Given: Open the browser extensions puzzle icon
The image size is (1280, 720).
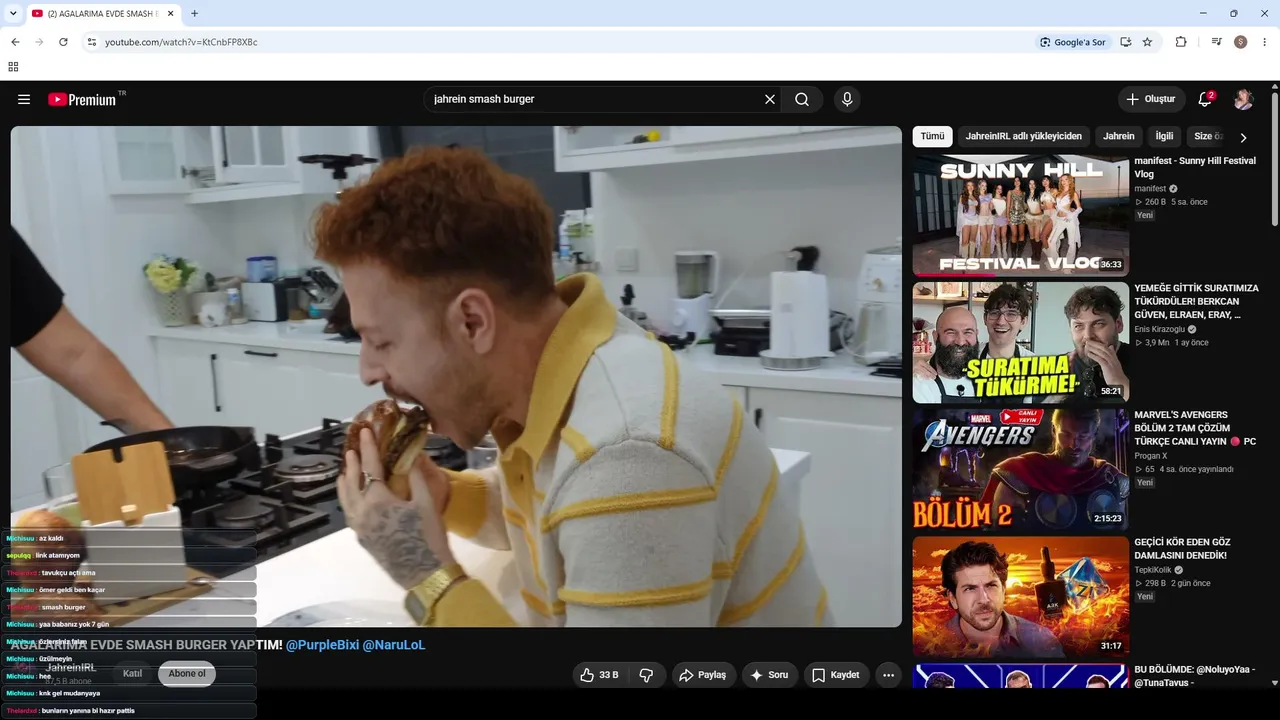Looking at the screenshot, I should (1181, 42).
